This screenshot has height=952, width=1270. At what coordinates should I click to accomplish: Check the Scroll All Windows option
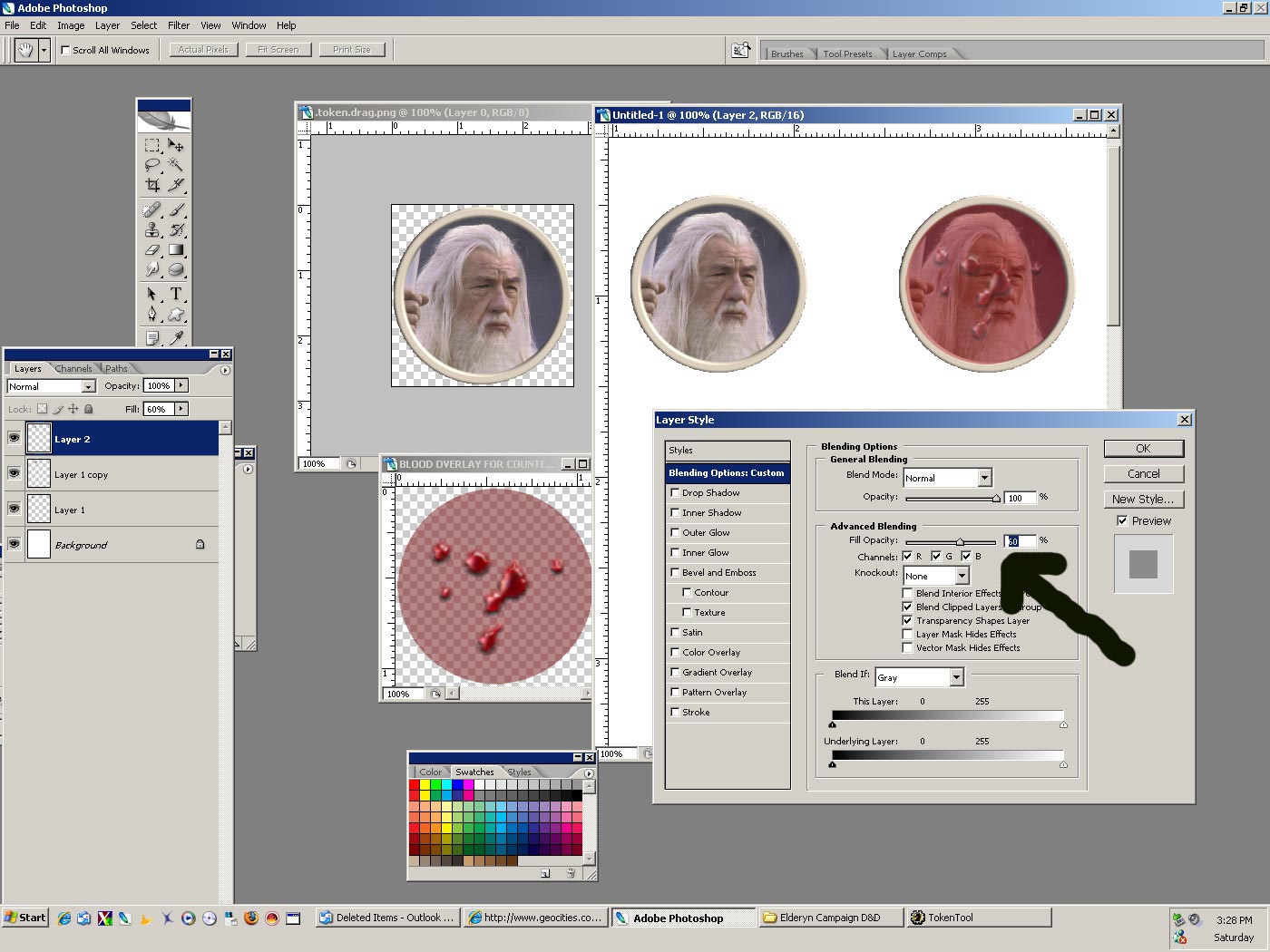click(65, 50)
